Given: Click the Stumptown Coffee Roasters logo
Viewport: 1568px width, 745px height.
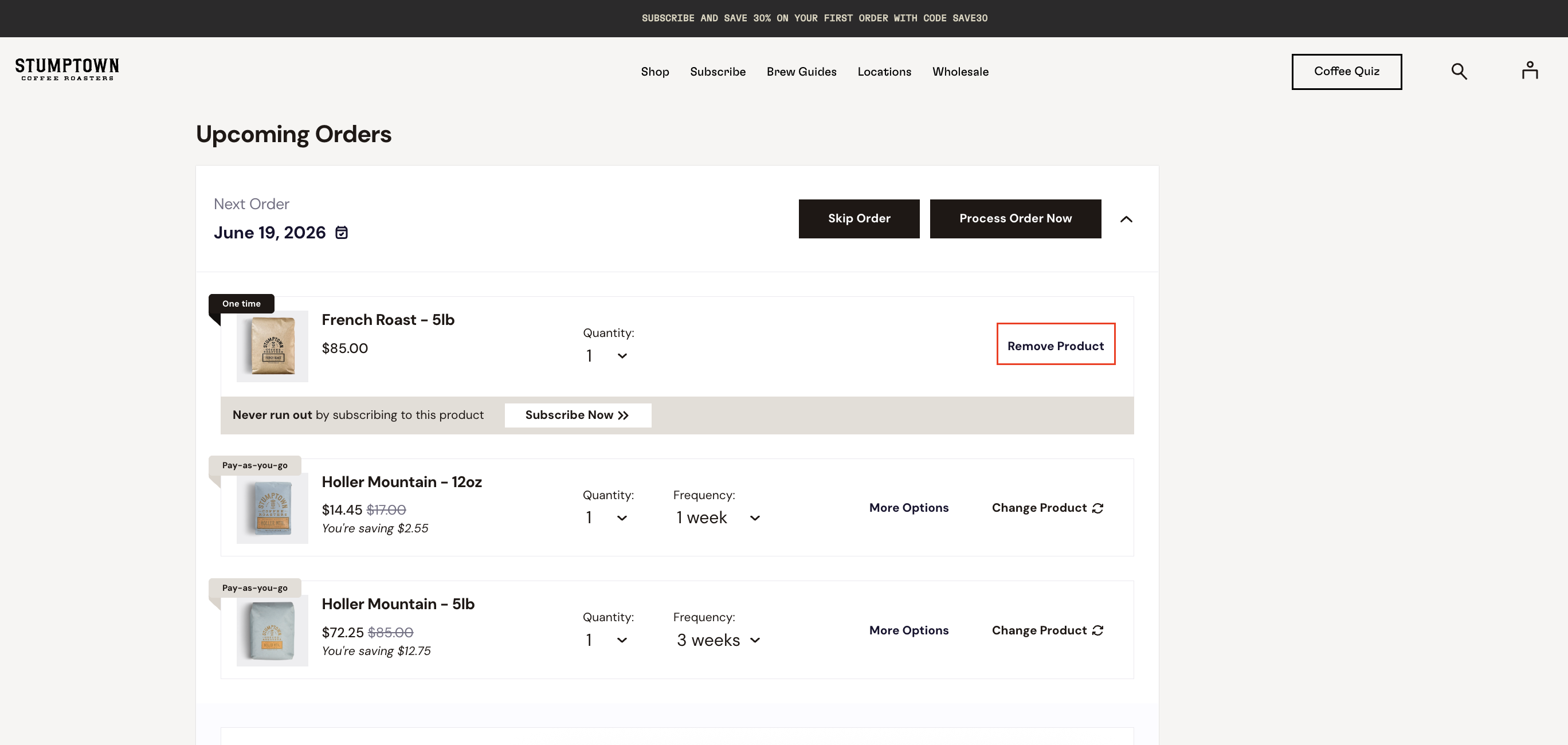Looking at the screenshot, I should pos(67,69).
